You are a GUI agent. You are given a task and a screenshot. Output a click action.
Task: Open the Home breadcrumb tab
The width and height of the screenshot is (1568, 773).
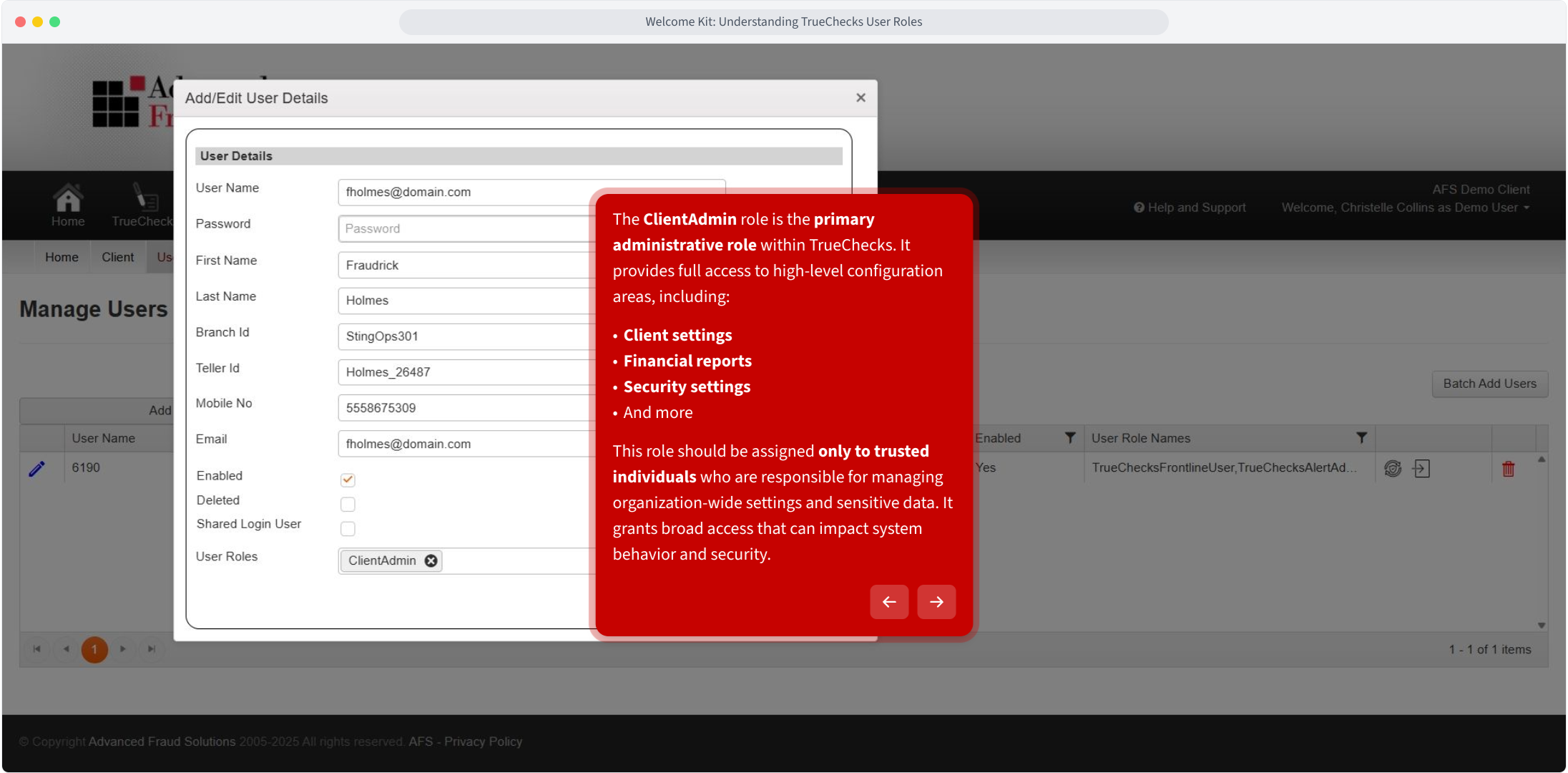click(62, 257)
